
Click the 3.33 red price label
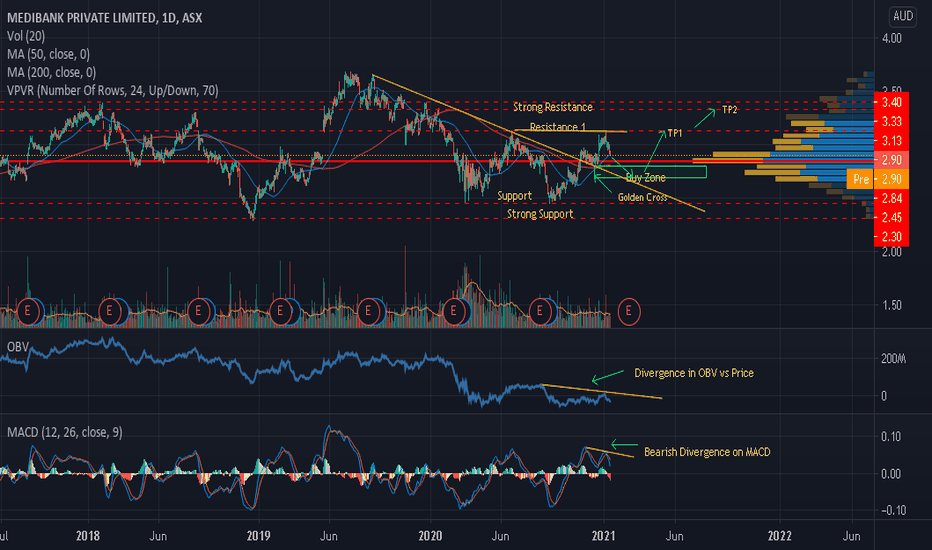click(891, 121)
